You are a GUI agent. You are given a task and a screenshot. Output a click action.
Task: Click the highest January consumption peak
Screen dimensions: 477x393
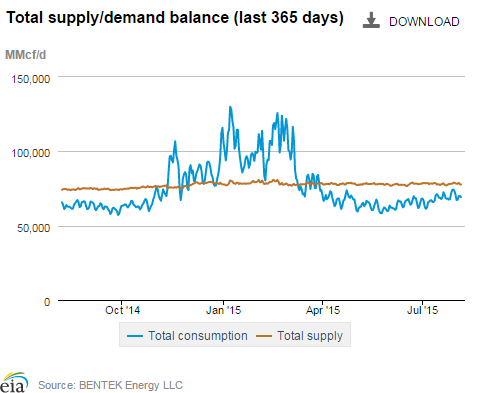point(230,107)
